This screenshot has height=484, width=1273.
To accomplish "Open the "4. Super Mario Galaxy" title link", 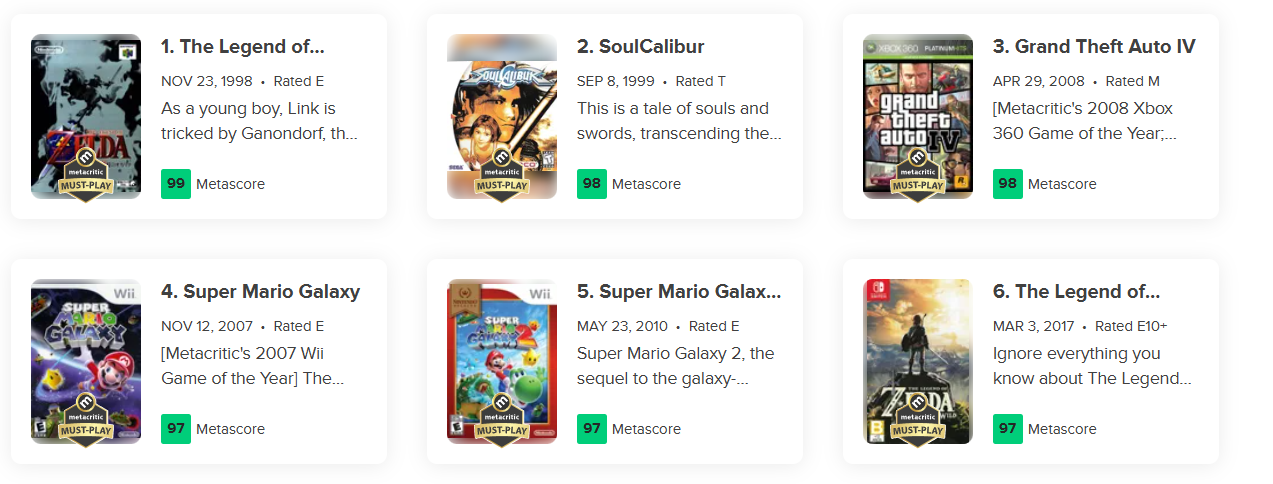I will coord(260,292).
